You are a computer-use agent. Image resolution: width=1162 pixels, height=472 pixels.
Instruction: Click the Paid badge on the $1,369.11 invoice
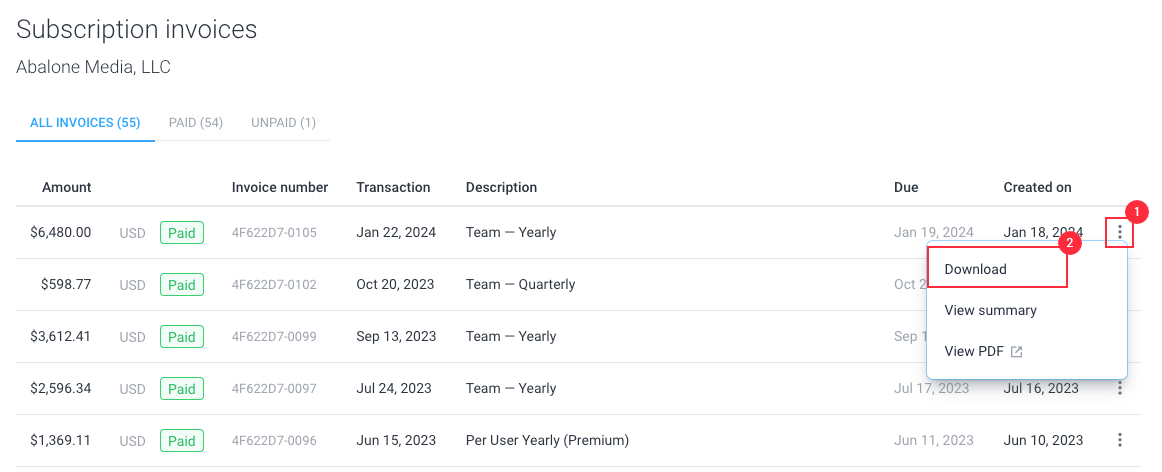tap(182, 441)
